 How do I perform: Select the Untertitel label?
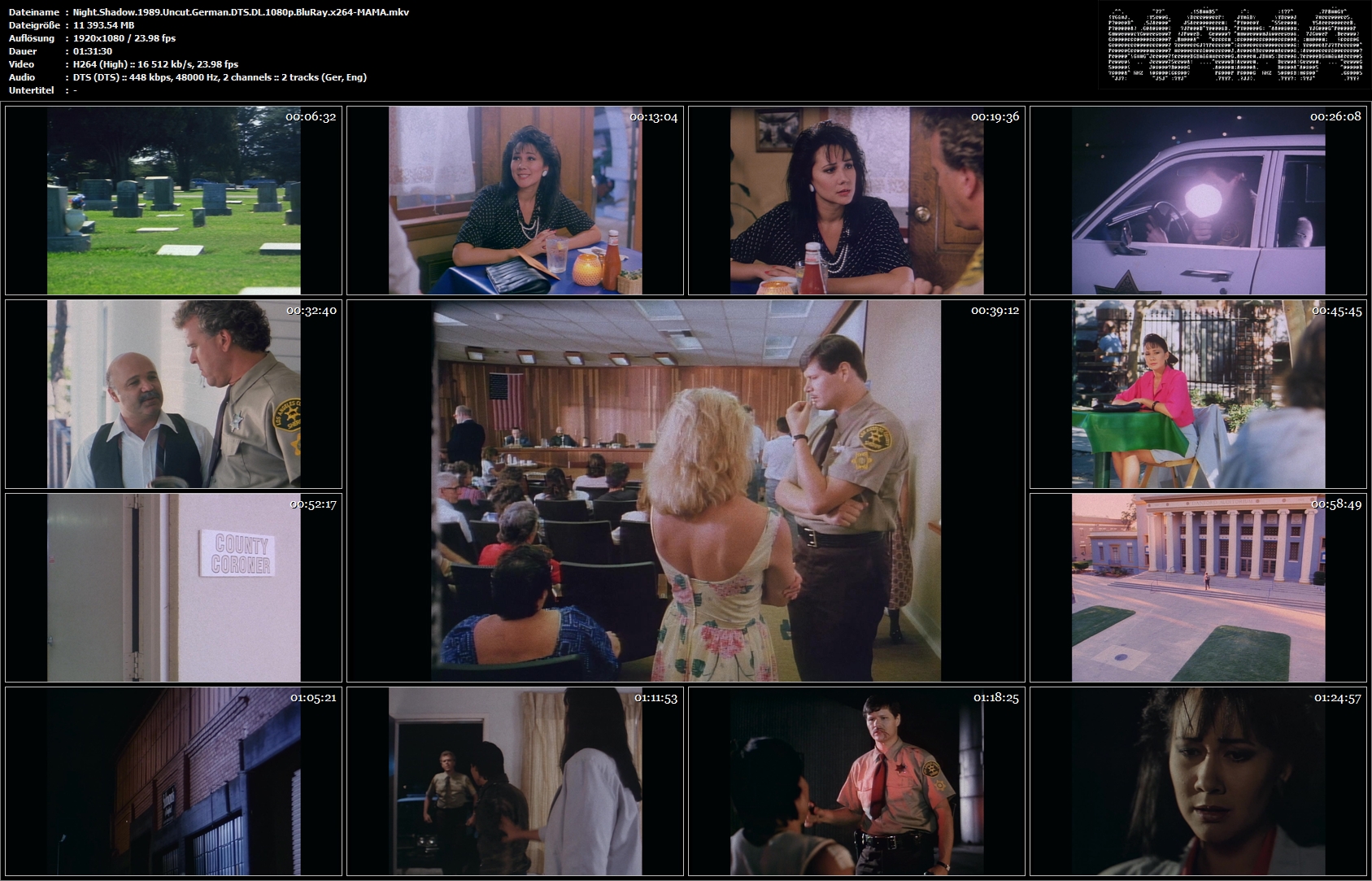coord(32,90)
